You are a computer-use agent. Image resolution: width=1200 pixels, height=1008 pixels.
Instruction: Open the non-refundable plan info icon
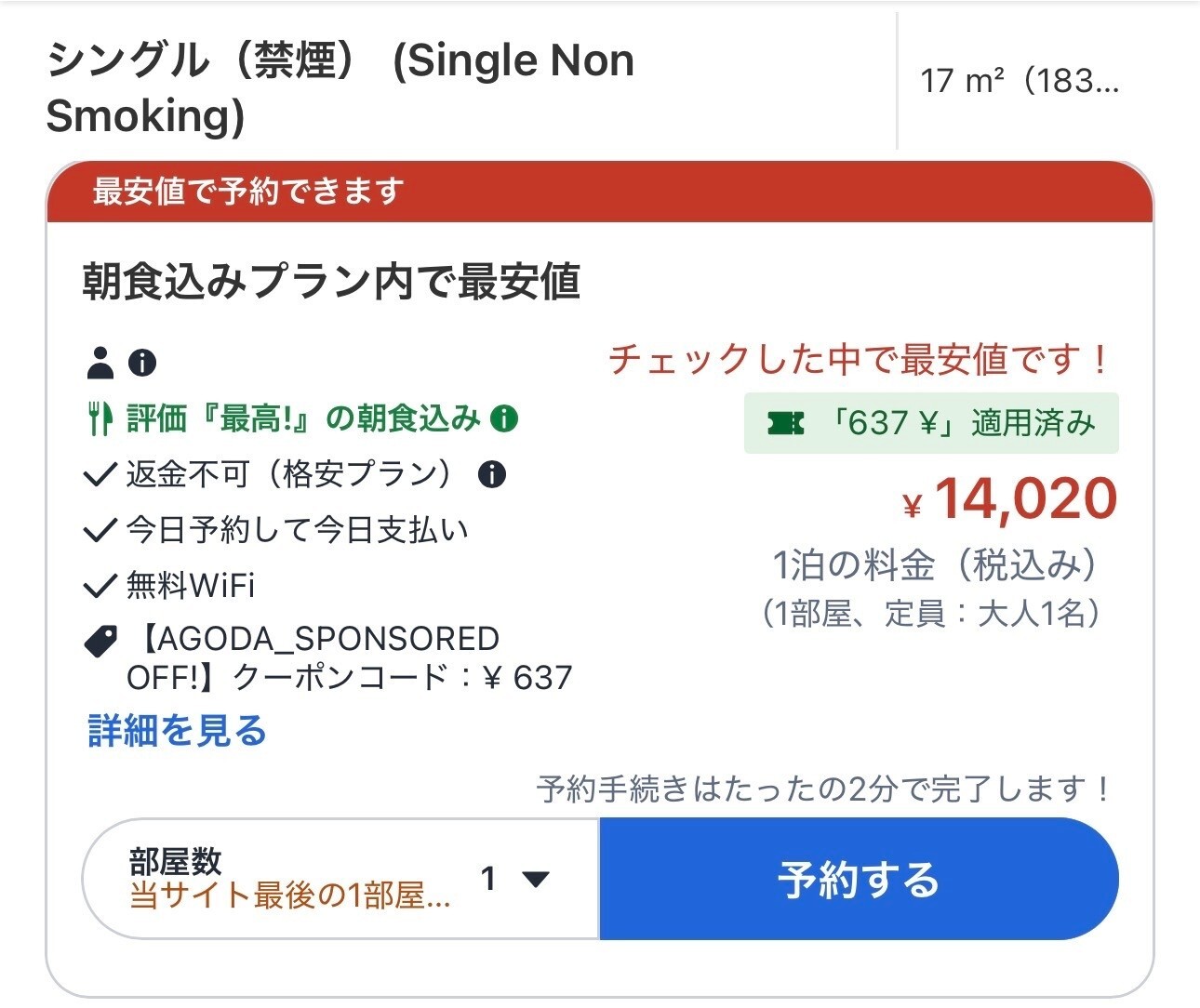491,475
